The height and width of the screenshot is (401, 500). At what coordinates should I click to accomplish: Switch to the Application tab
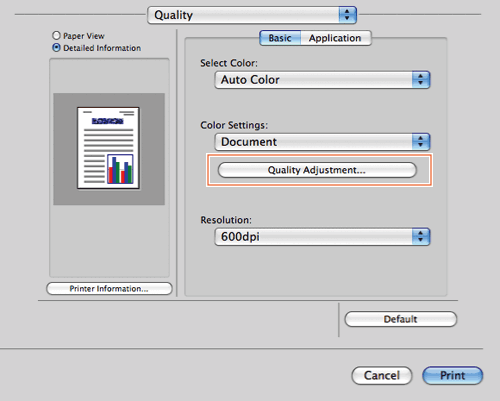point(336,38)
